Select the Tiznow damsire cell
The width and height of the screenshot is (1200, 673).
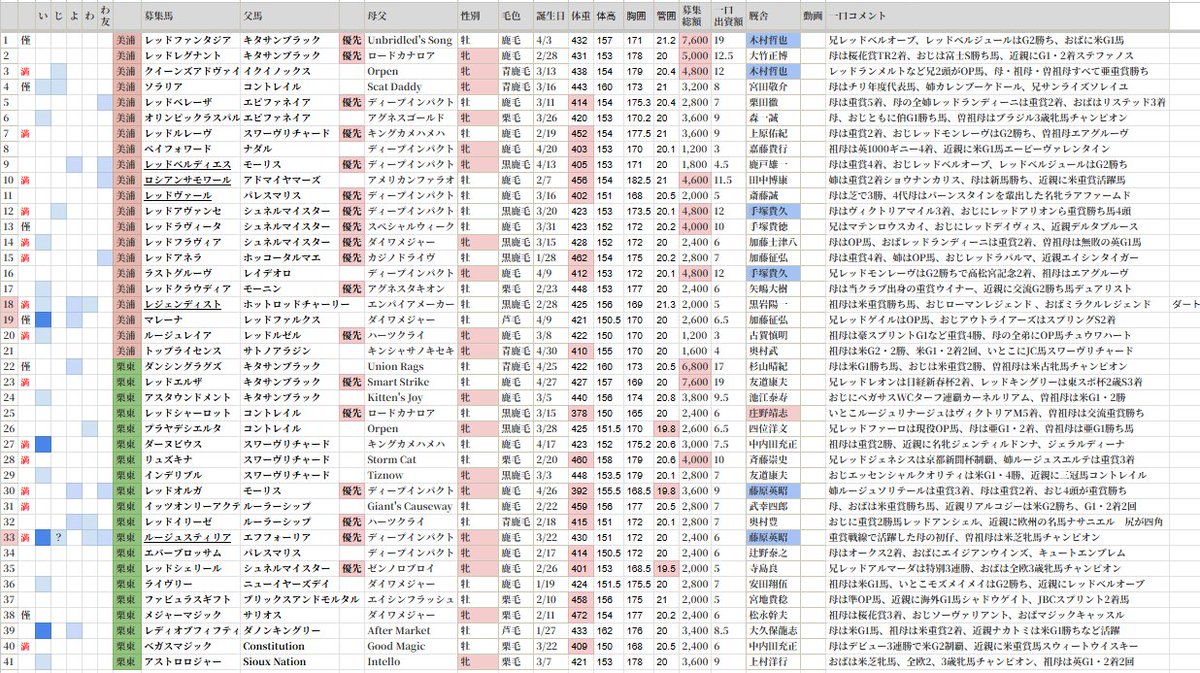point(385,475)
